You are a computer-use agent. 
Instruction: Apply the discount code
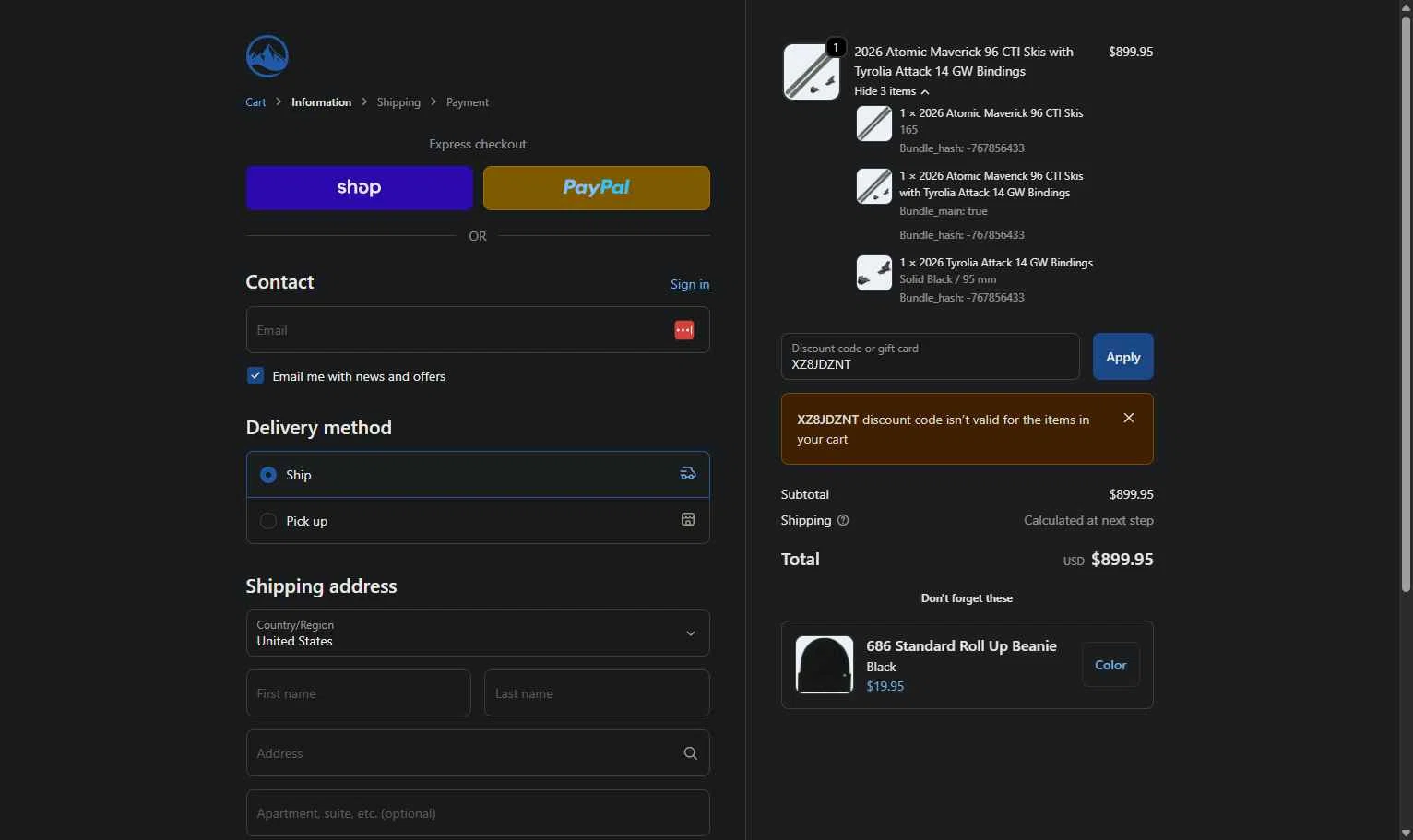coord(1123,357)
